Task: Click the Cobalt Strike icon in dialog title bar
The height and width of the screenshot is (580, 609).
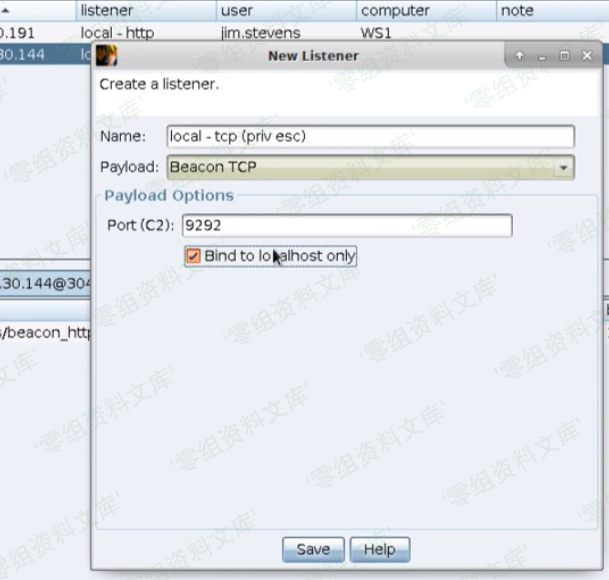Action: 106,56
